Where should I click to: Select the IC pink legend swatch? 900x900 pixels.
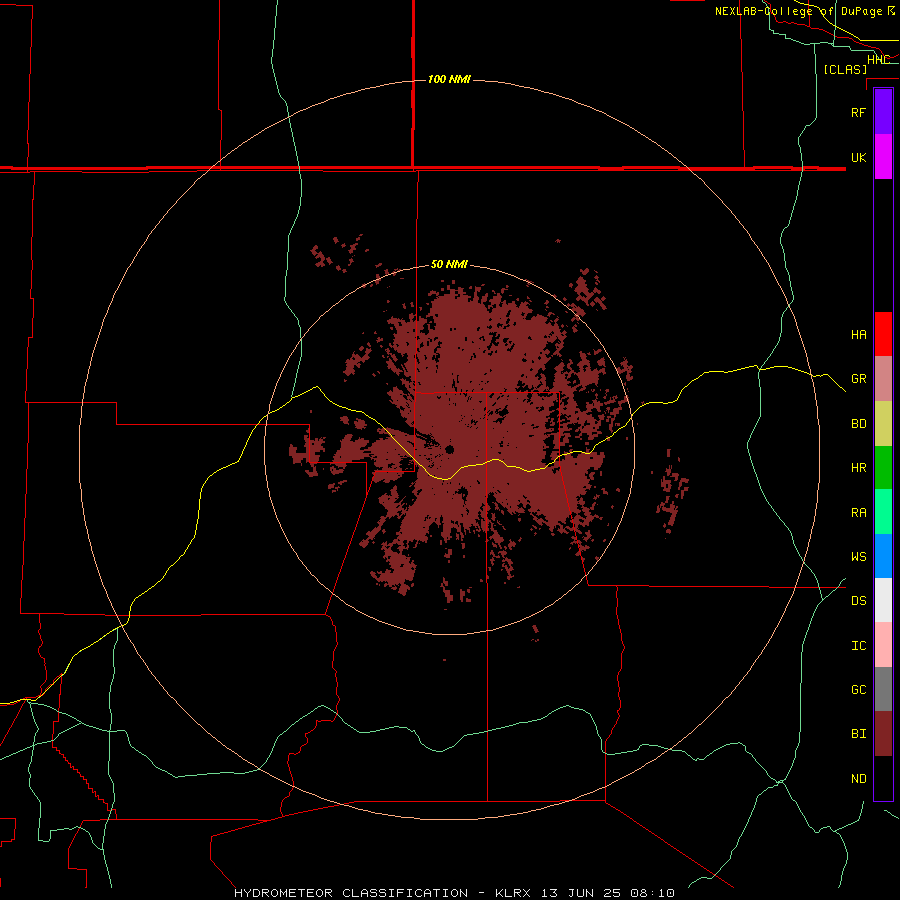click(883, 645)
